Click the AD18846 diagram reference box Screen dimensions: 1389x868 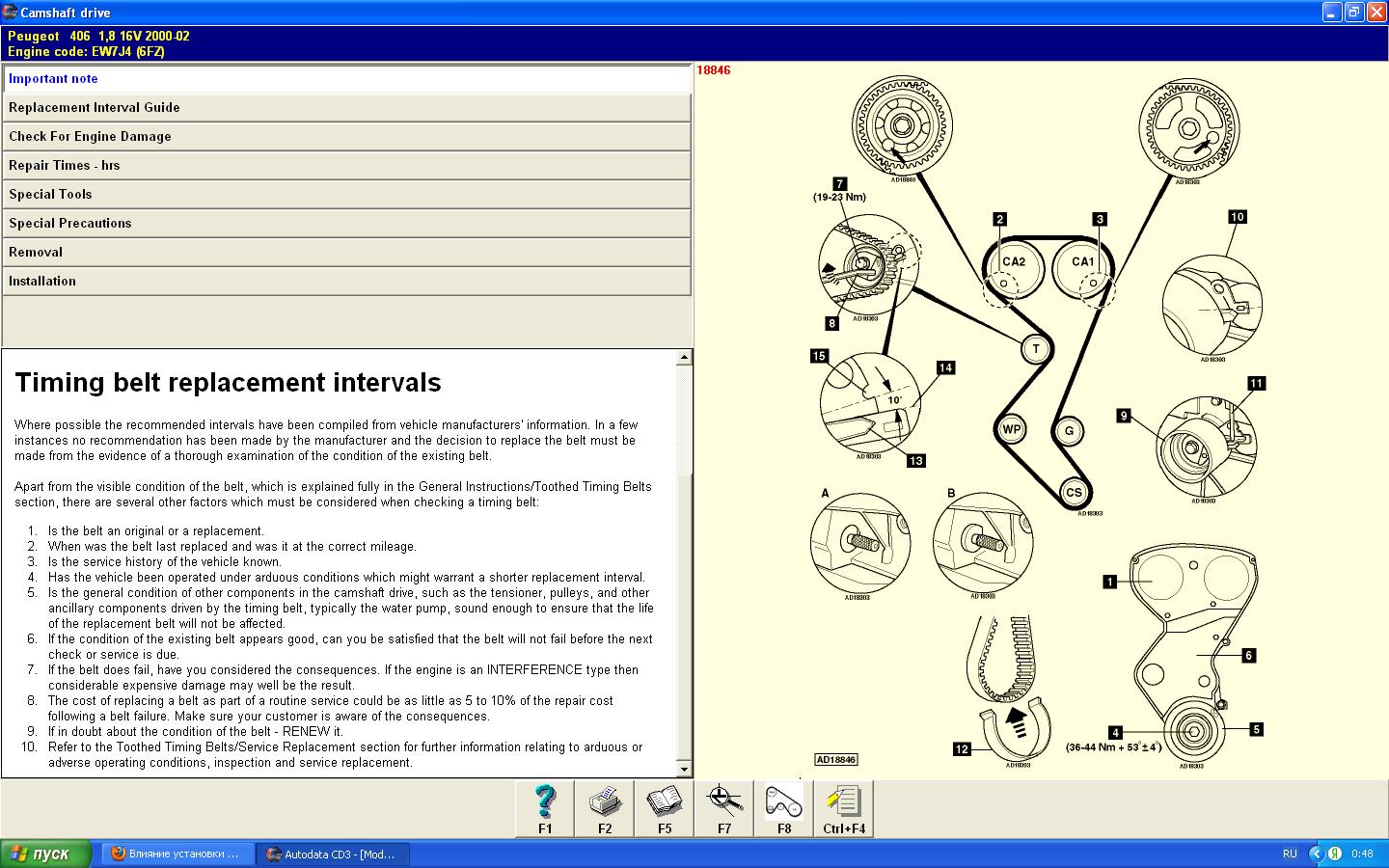tap(835, 760)
